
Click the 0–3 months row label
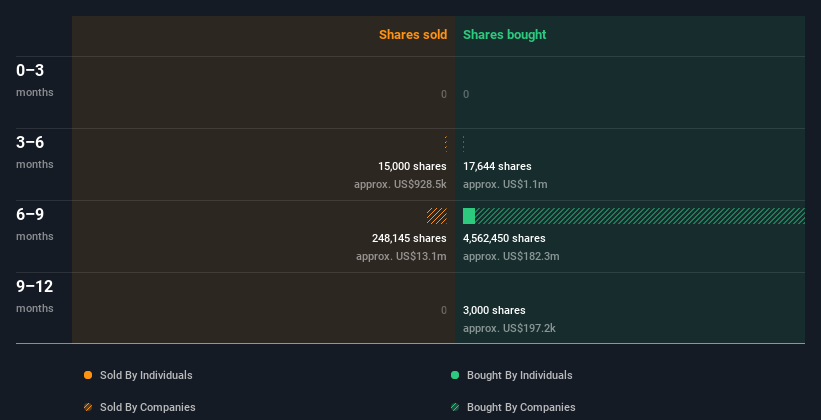pyautogui.click(x=35, y=80)
